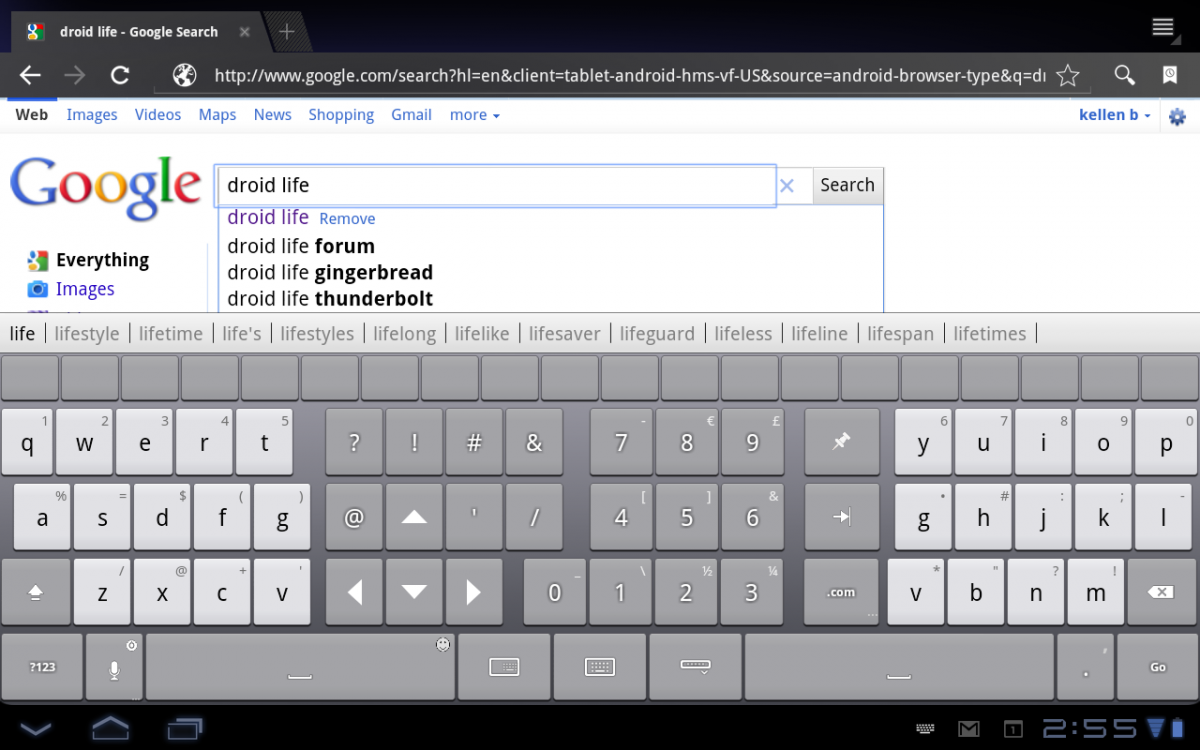The width and height of the screenshot is (1200, 750).
Task: Switch to the Images tab in Google bar
Action: click(x=92, y=115)
